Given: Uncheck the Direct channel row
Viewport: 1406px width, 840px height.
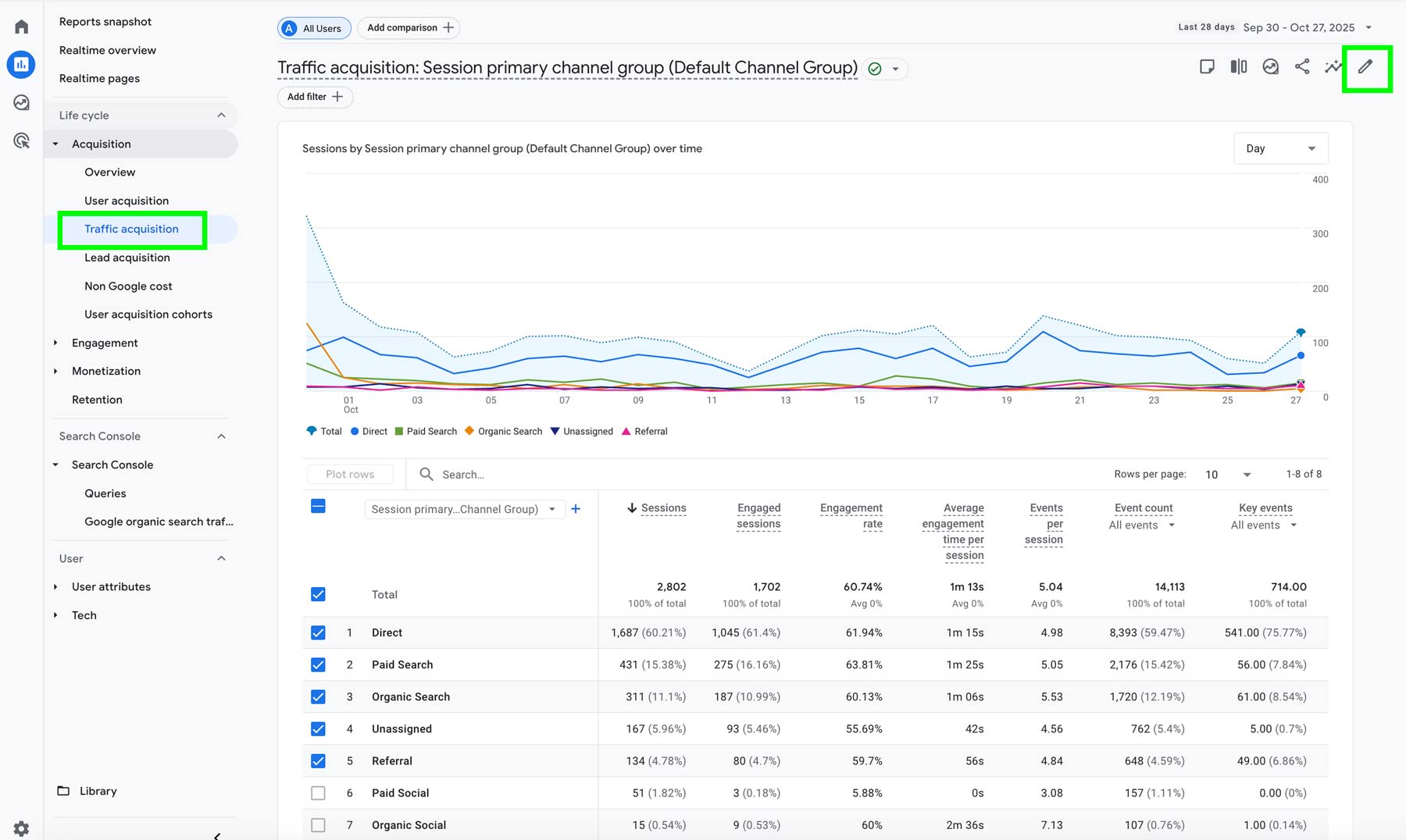Looking at the screenshot, I should (318, 632).
